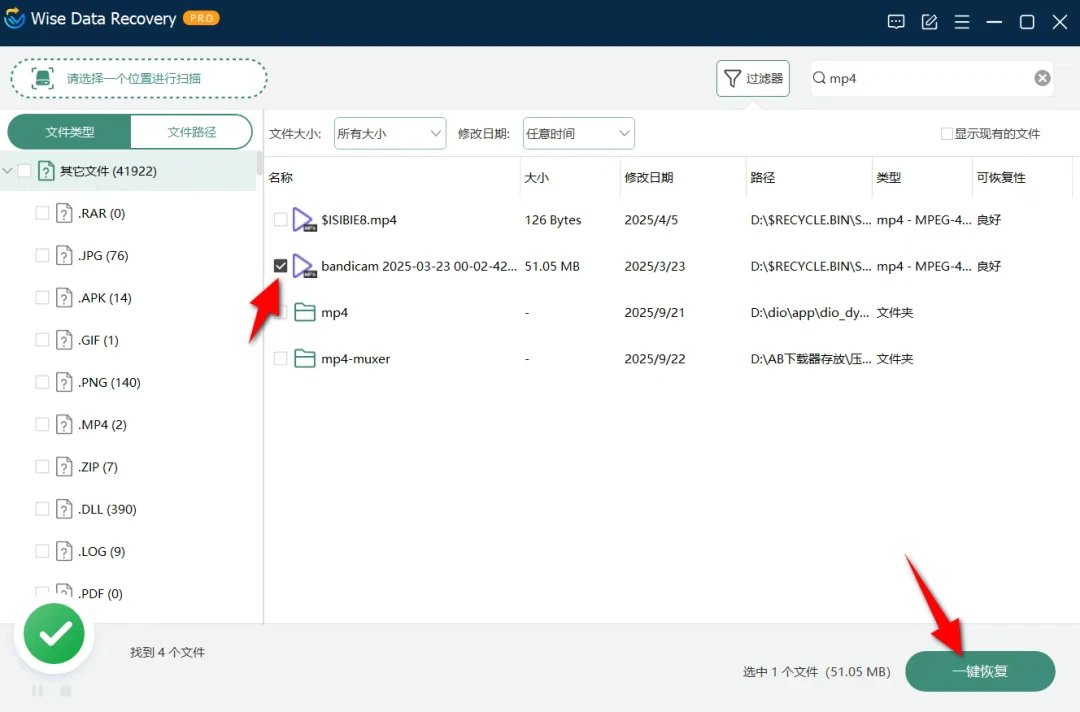
Task: Clear the mp4 search text with X icon
Action: coord(1042,78)
